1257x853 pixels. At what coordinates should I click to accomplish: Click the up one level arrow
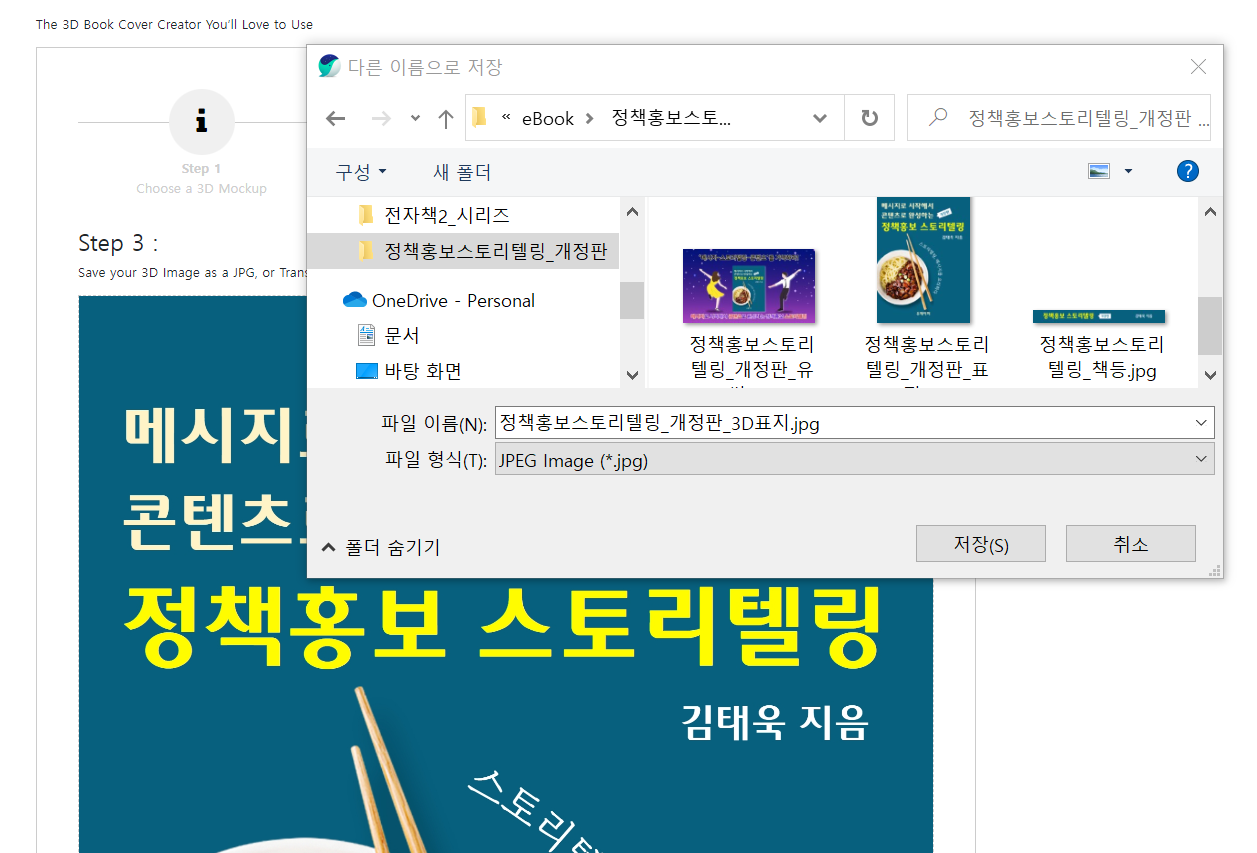click(x=445, y=117)
